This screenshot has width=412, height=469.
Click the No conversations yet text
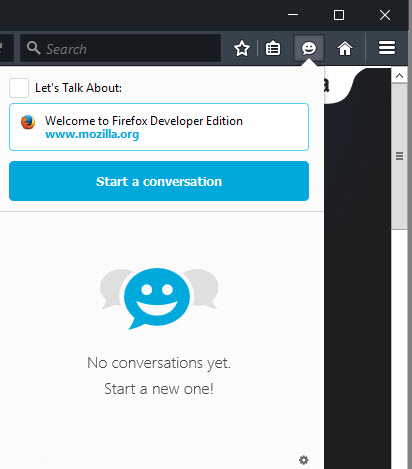coord(159,363)
